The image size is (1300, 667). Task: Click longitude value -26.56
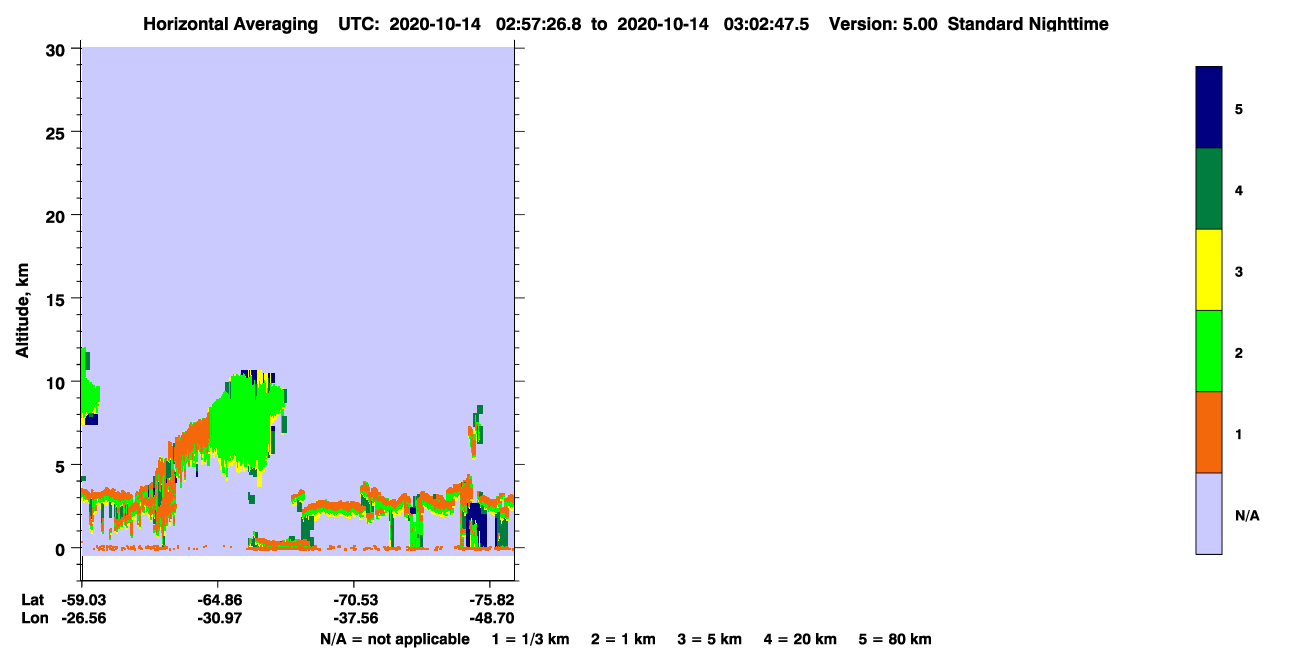coord(84,619)
